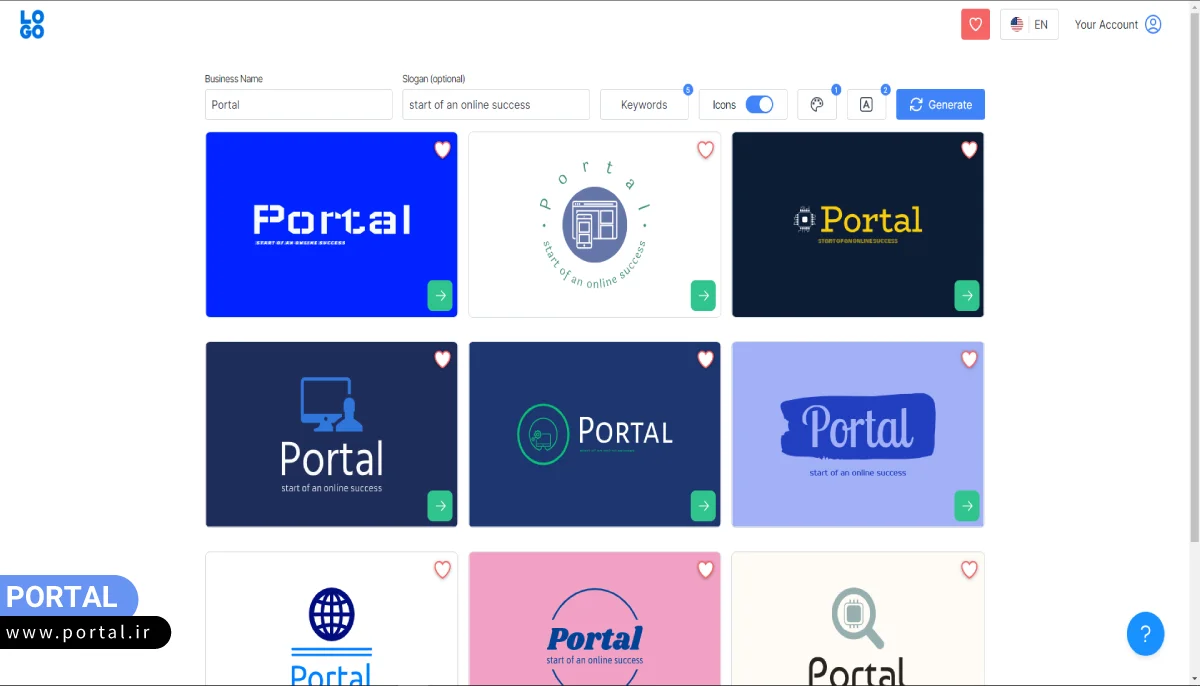Select the monitor-and-user Portal logo thumbnail
The height and width of the screenshot is (686, 1200).
pyautogui.click(x=331, y=434)
